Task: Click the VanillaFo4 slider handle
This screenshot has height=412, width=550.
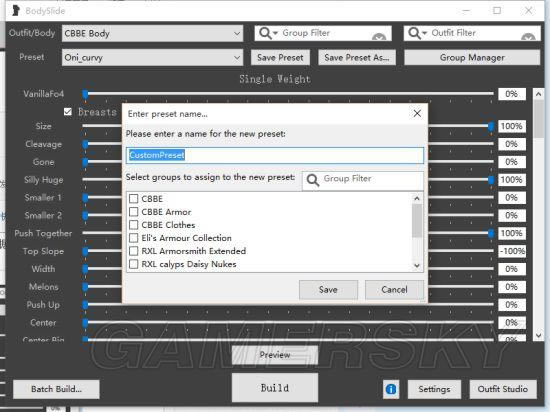Action: [85, 94]
